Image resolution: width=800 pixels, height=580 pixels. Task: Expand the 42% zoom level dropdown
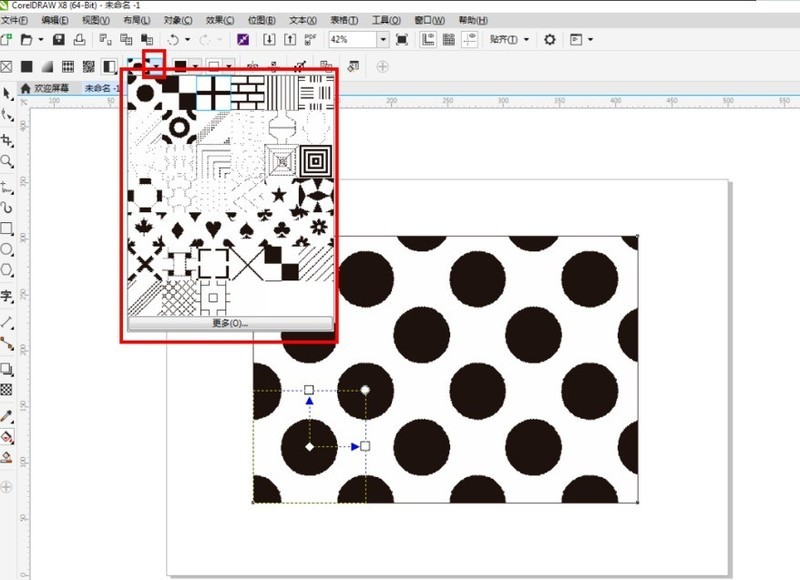384,39
